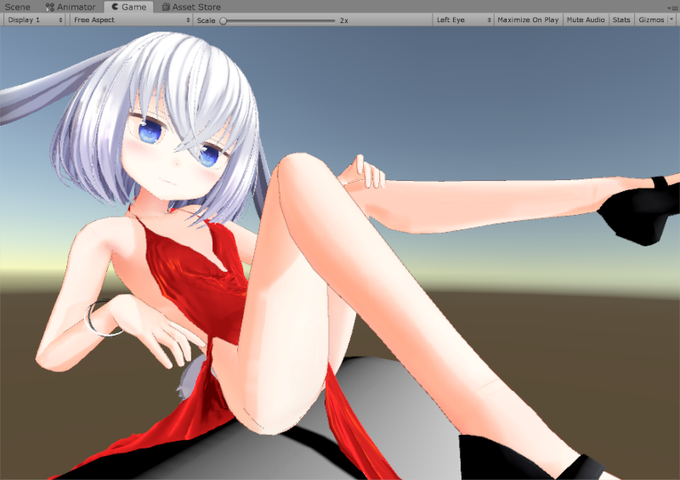The image size is (680, 480).
Task: Open the Free Aspect dropdown
Action: point(131,20)
